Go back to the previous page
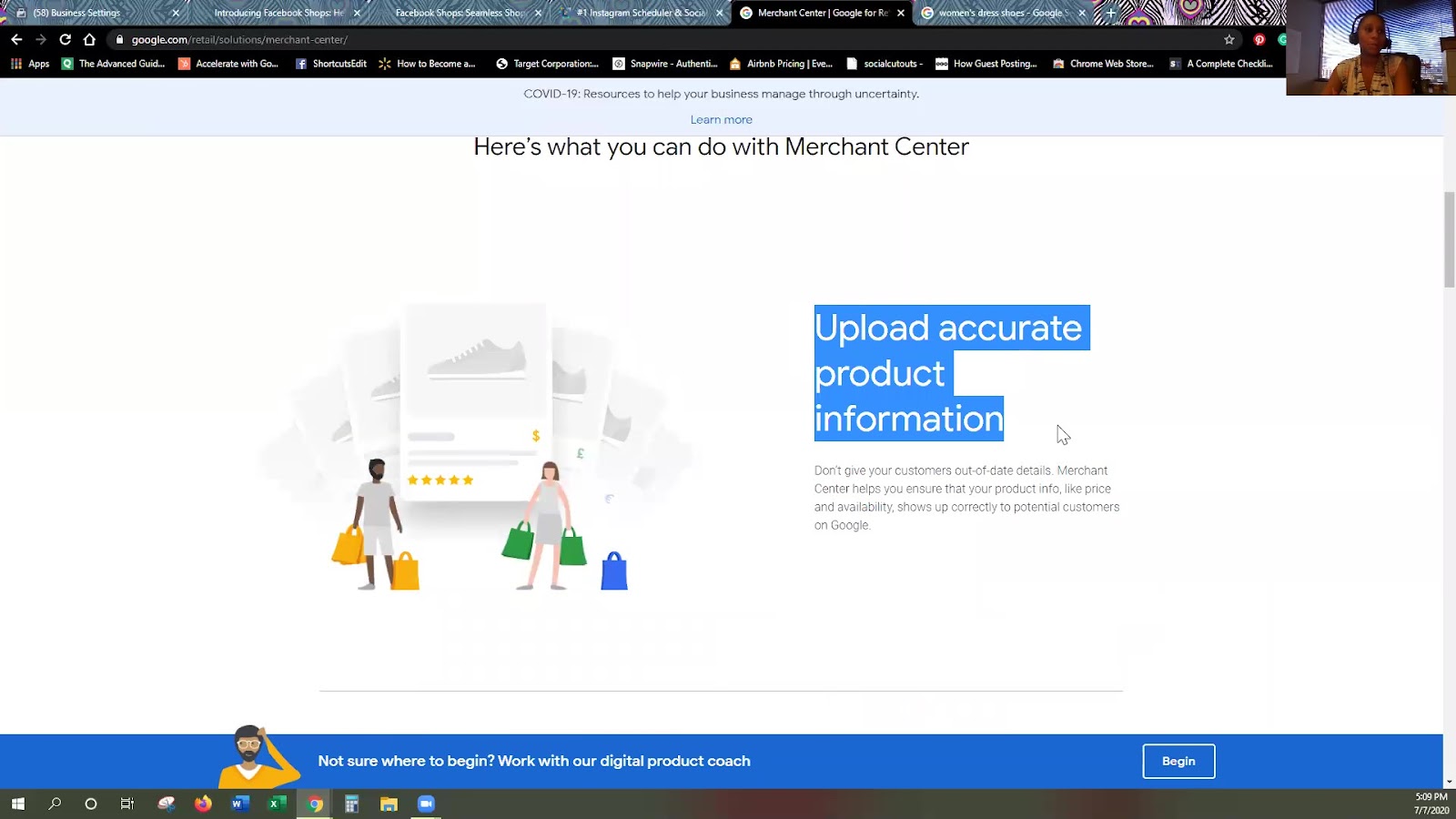This screenshot has width=1456, height=819. [x=16, y=39]
